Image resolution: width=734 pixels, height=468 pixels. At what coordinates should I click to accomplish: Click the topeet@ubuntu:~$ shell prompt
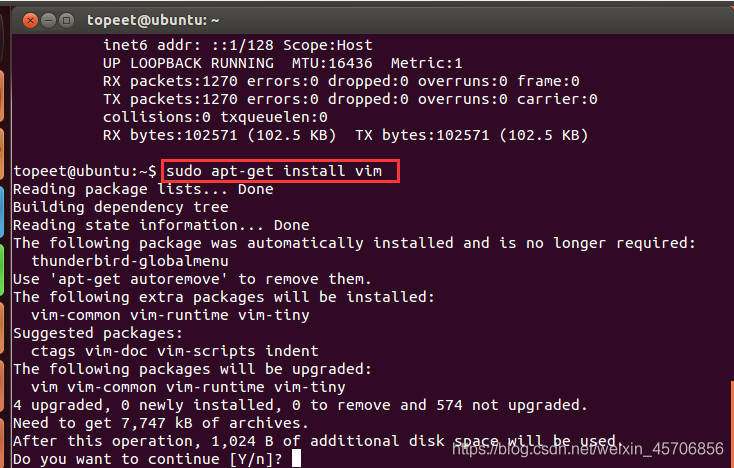pyautogui.click(x=85, y=171)
